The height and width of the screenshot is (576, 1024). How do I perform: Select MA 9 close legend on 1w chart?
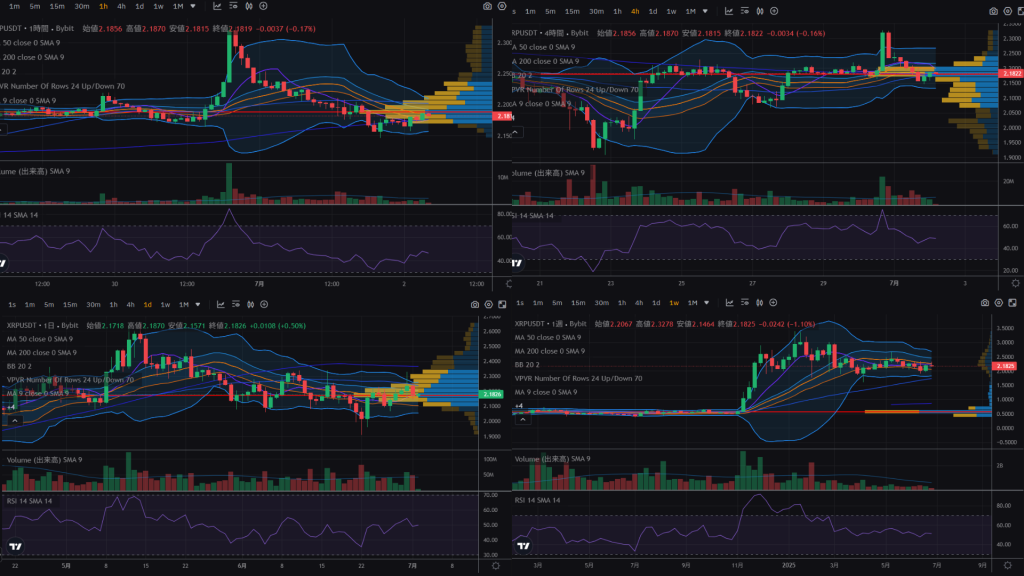[x=546, y=392]
